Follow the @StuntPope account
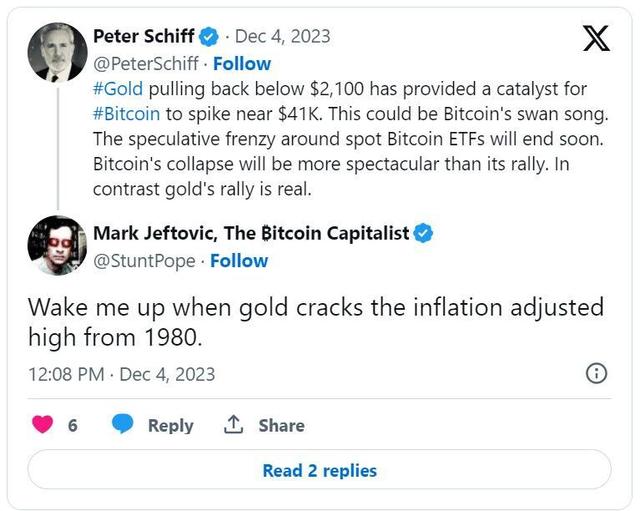The height and width of the screenshot is (511, 640). [239, 261]
